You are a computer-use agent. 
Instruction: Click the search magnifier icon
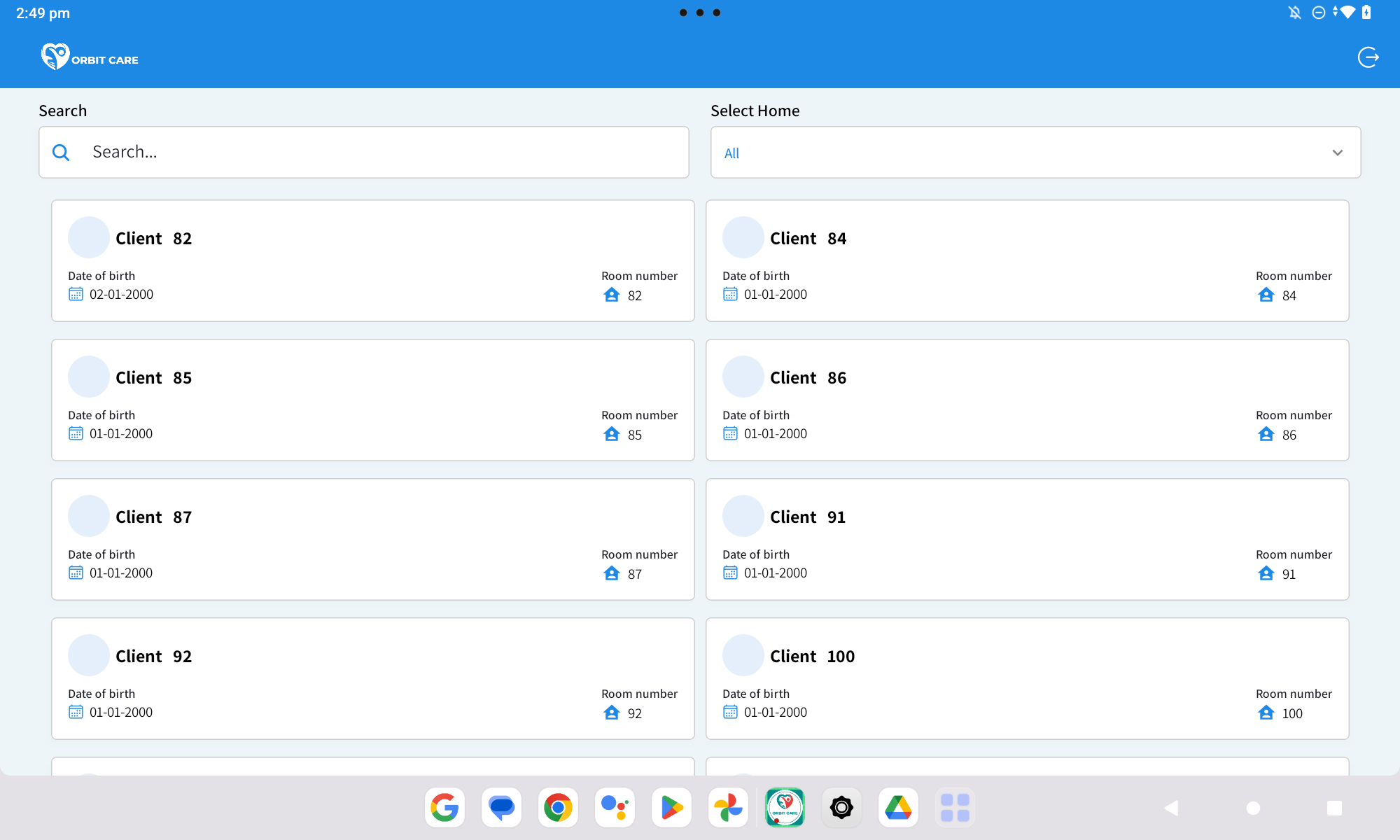click(61, 153)
